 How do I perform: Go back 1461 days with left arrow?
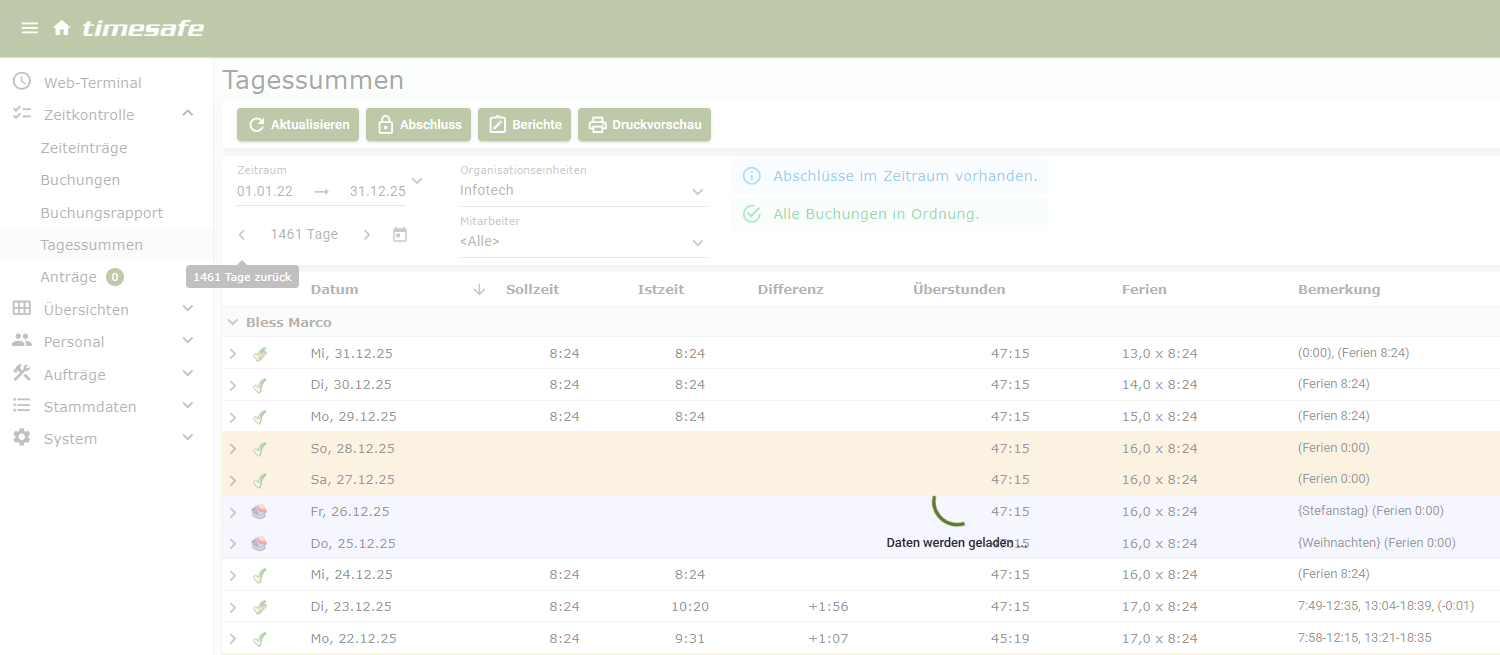pyautogui.click(x=242, y=234)
